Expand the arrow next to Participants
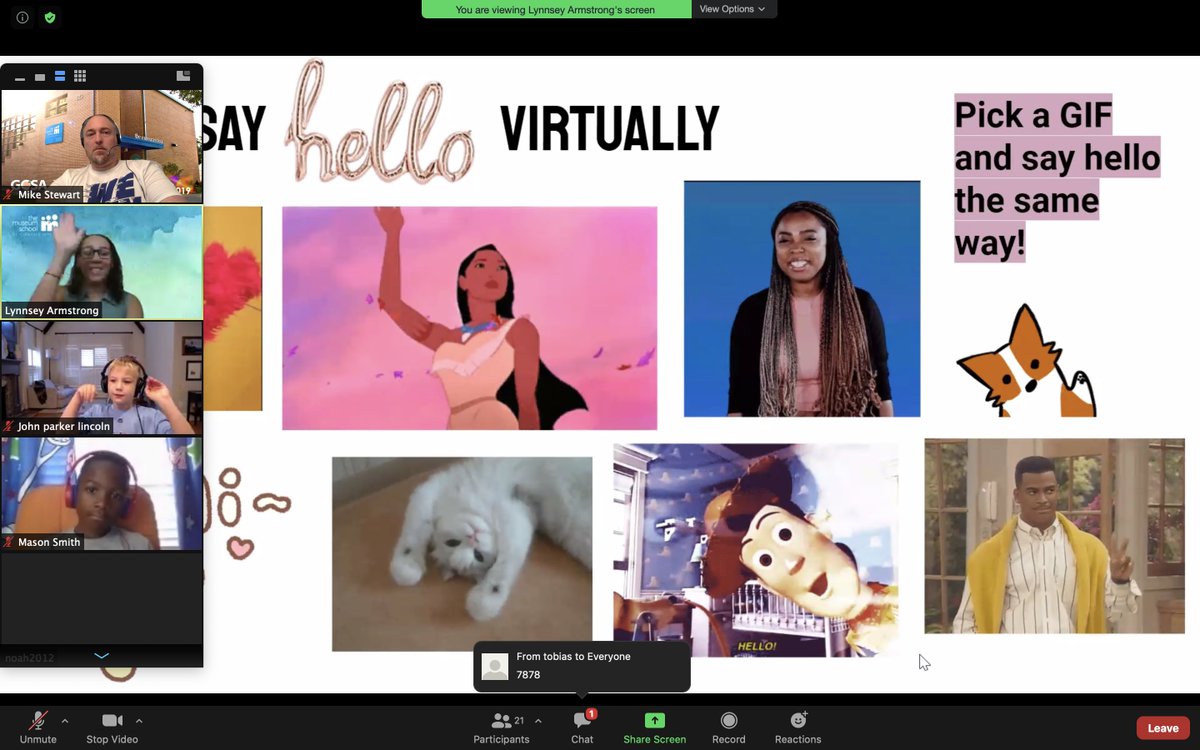This screenshot has height=750, width=1200. 538,720
